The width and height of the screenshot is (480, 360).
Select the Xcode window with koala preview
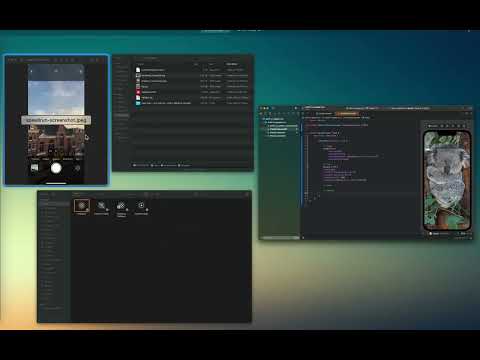(x=366, y=173)
